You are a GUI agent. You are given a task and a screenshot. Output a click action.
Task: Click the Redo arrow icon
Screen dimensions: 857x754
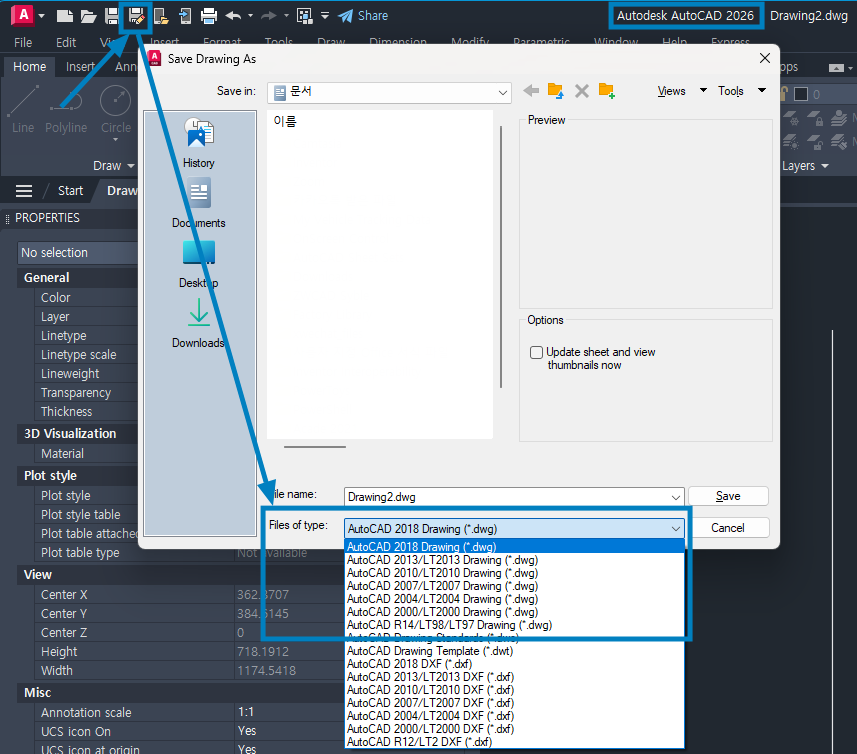point(268,16)
